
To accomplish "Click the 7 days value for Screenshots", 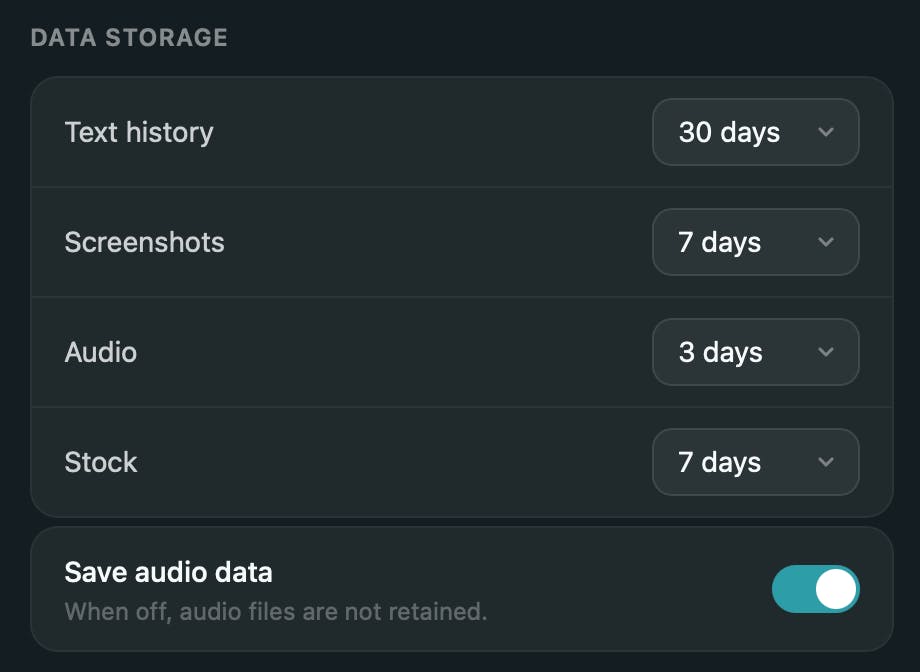I will [720, 242].
